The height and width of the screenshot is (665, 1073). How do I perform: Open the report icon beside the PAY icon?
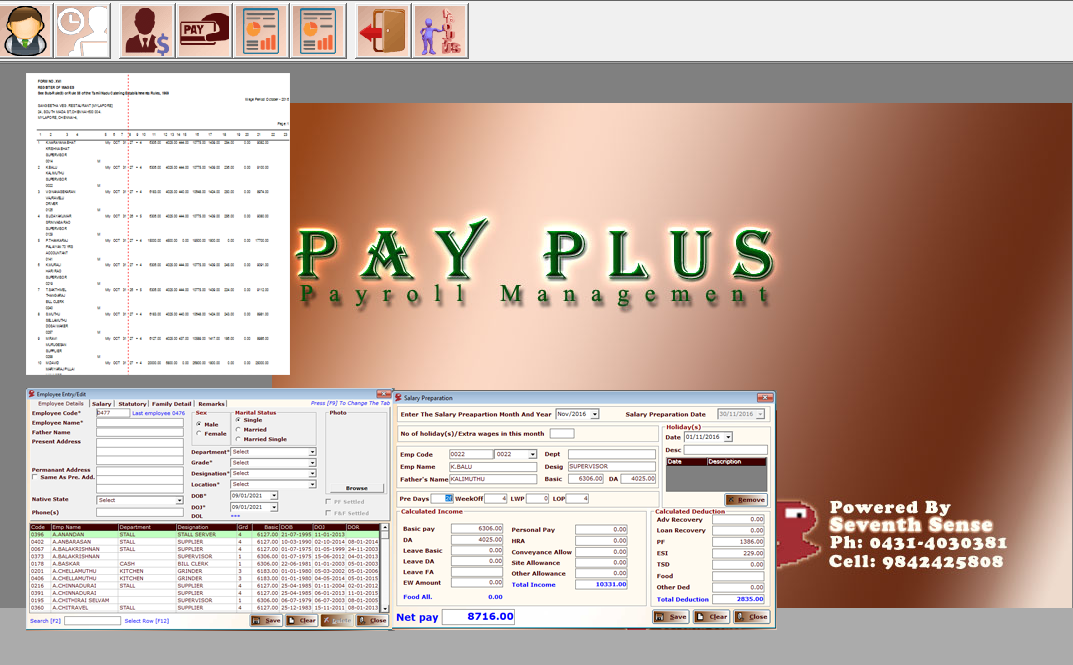click(x=260, y=29)
